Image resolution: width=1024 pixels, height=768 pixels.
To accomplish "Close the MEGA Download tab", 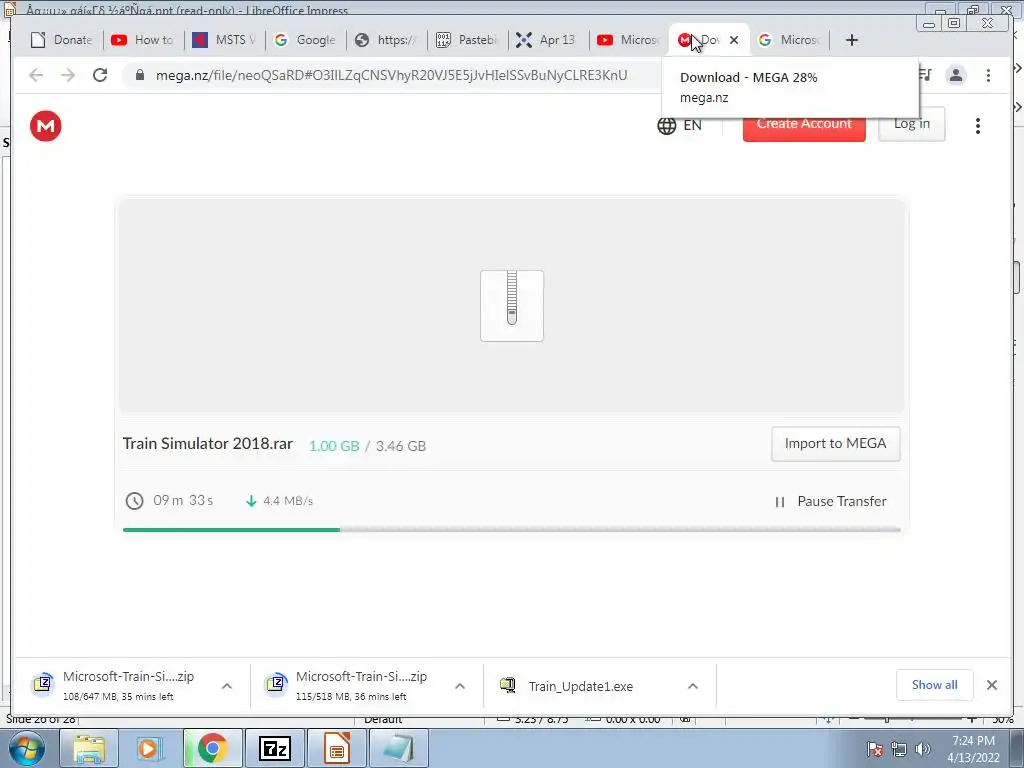I will (x=734, y=40).
